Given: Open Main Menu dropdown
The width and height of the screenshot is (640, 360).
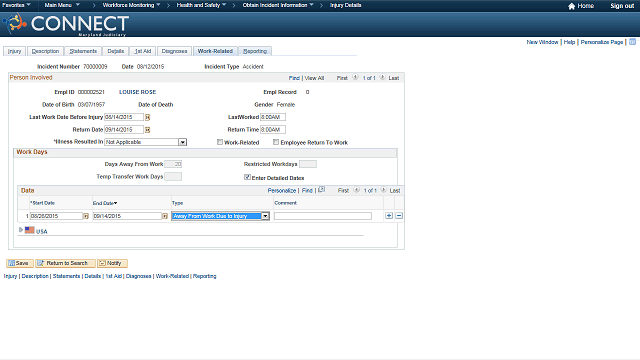Looking at the screenshot, I should 62,5.
